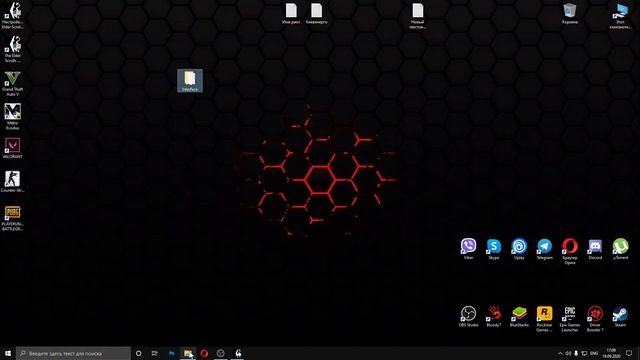Select the Skype shortcut
640x360 pixels.
(x=493, y=249)
